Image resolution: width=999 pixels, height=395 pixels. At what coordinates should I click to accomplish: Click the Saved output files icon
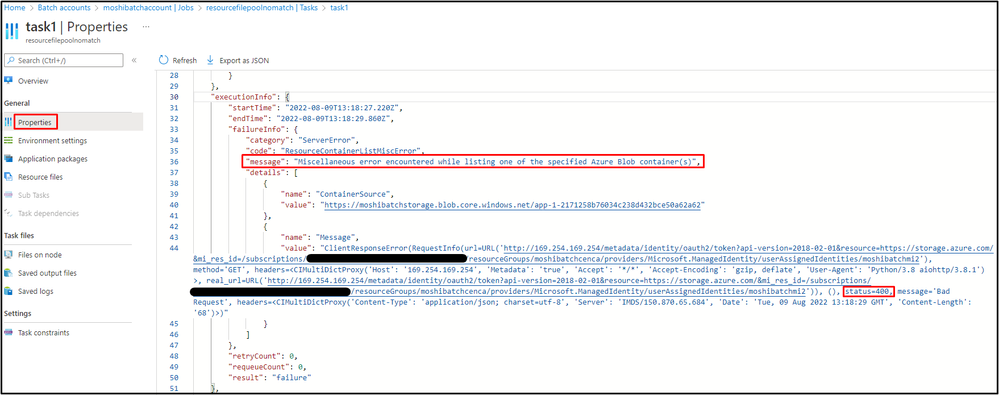8,273
